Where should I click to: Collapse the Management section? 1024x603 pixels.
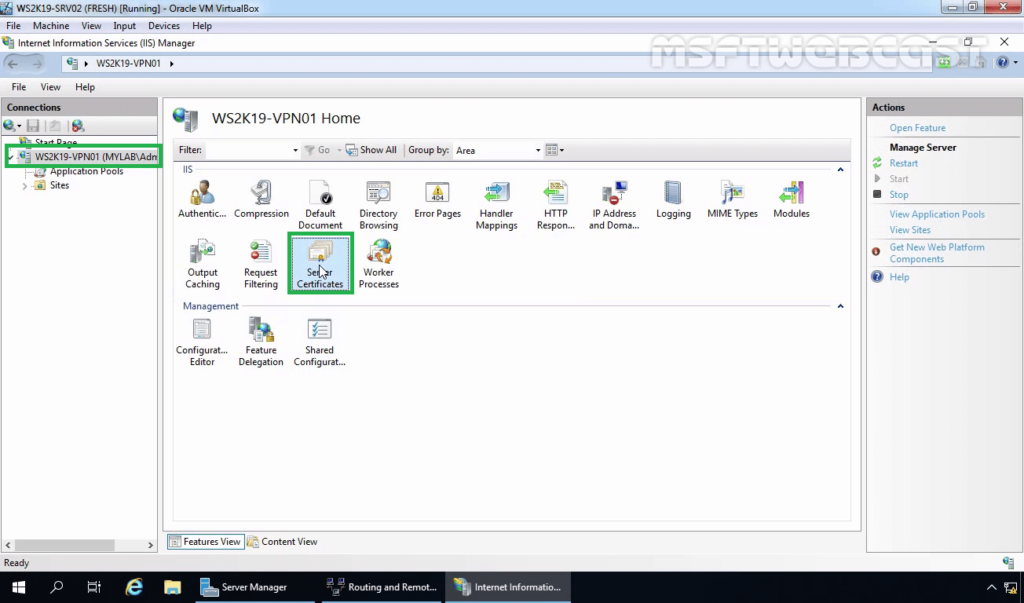coord(840,306)
